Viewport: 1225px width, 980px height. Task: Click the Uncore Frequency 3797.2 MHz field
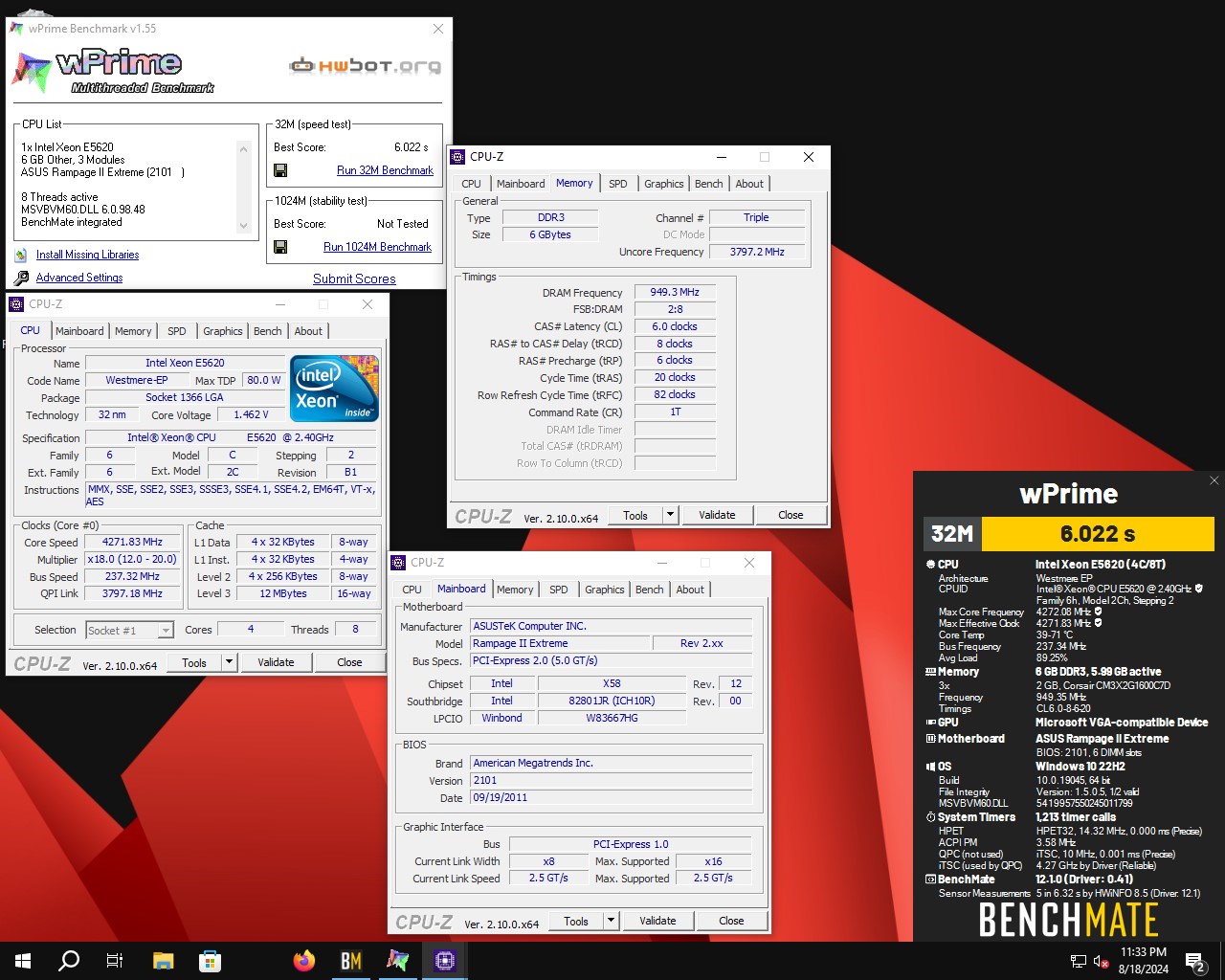pos(756,252)
